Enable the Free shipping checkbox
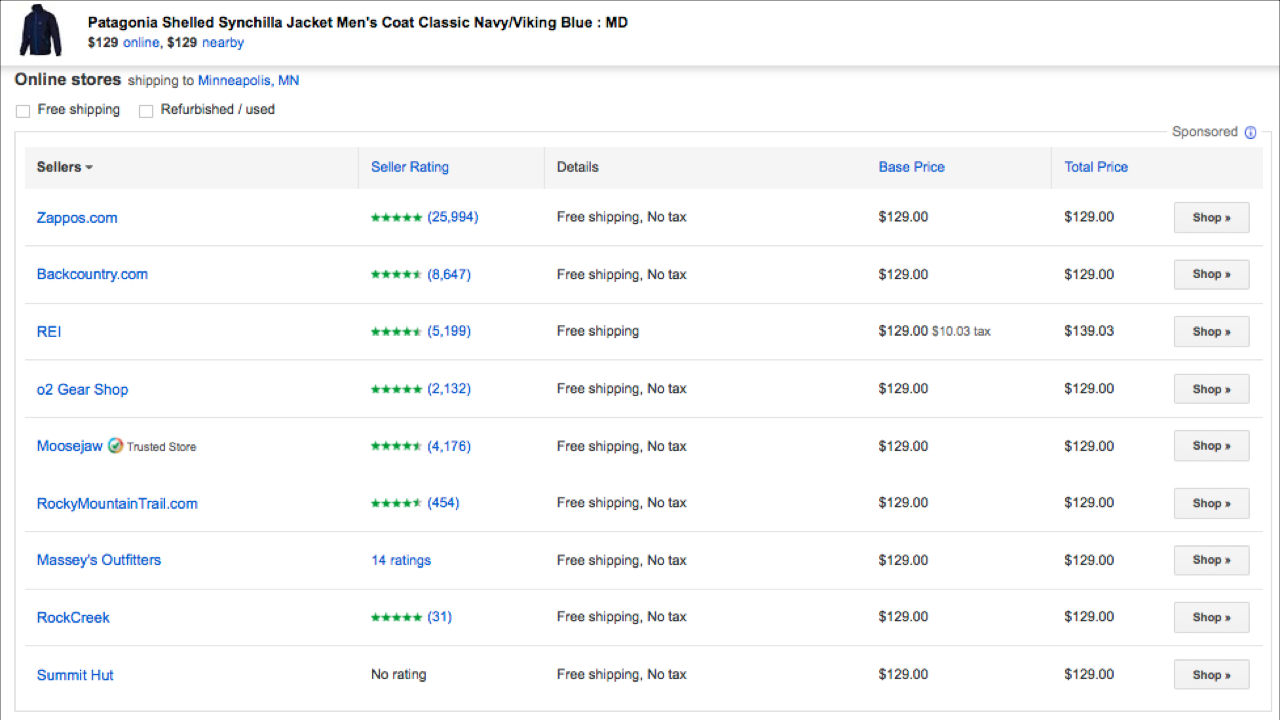 click(22, 111)
